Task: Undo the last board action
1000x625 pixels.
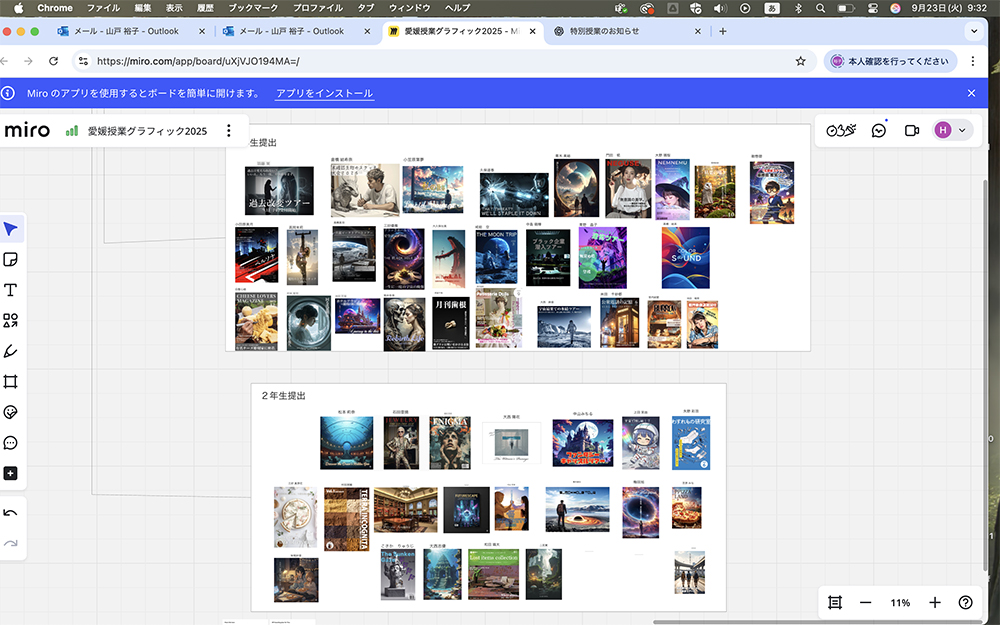Action: (11, 513)
